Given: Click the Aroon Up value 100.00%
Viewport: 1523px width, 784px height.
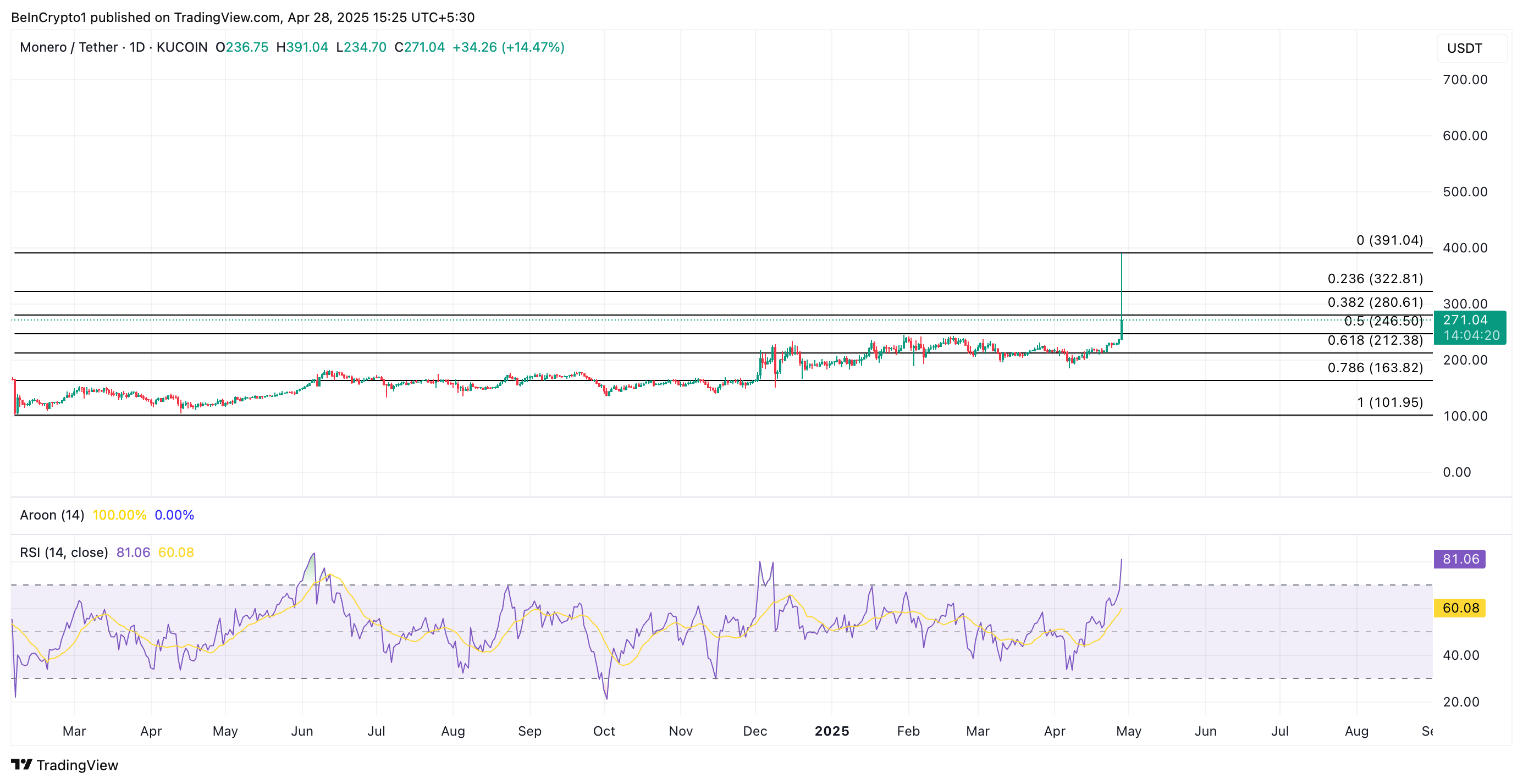Looking at the screenshot, I should click(119, 515).
